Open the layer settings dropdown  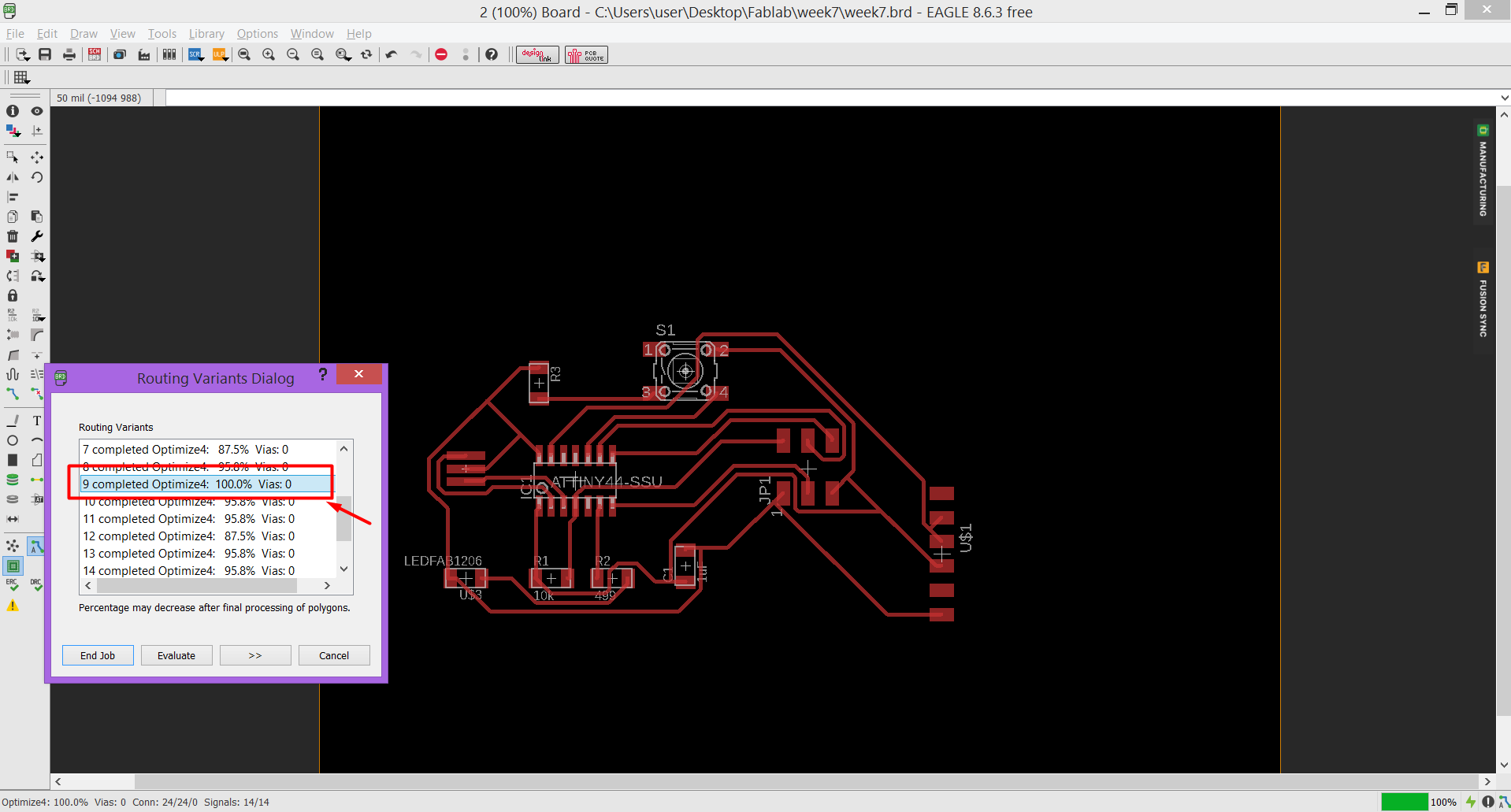tap(13, 131)
